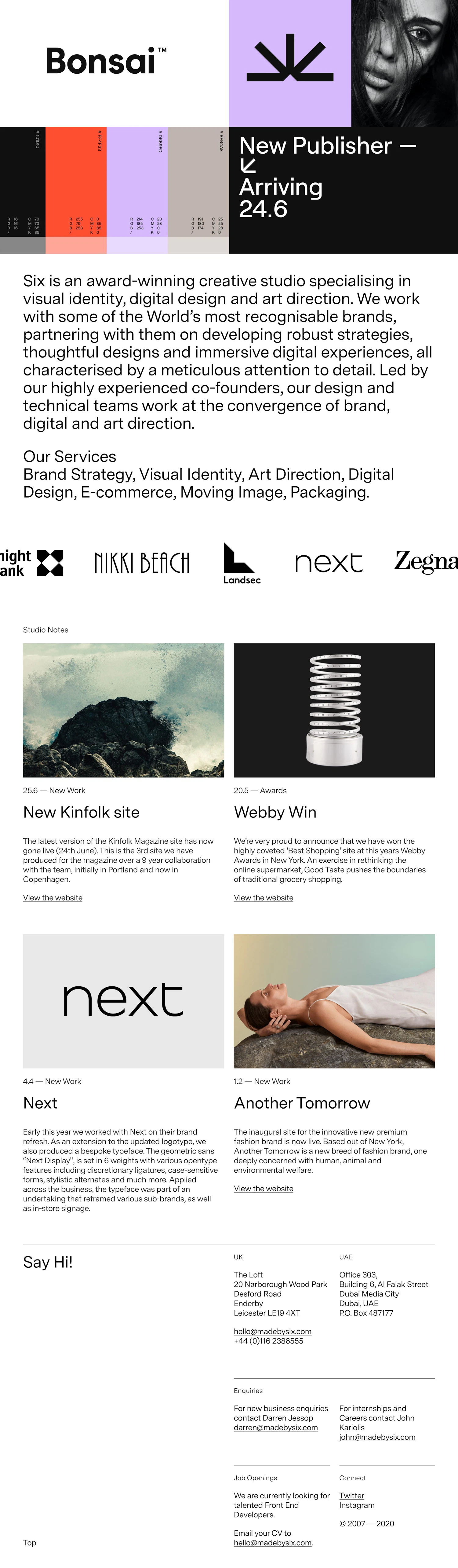Click the Next logo in the client strip
The height and width of the screenshot is (1568, 458).
tap(329, 562)
